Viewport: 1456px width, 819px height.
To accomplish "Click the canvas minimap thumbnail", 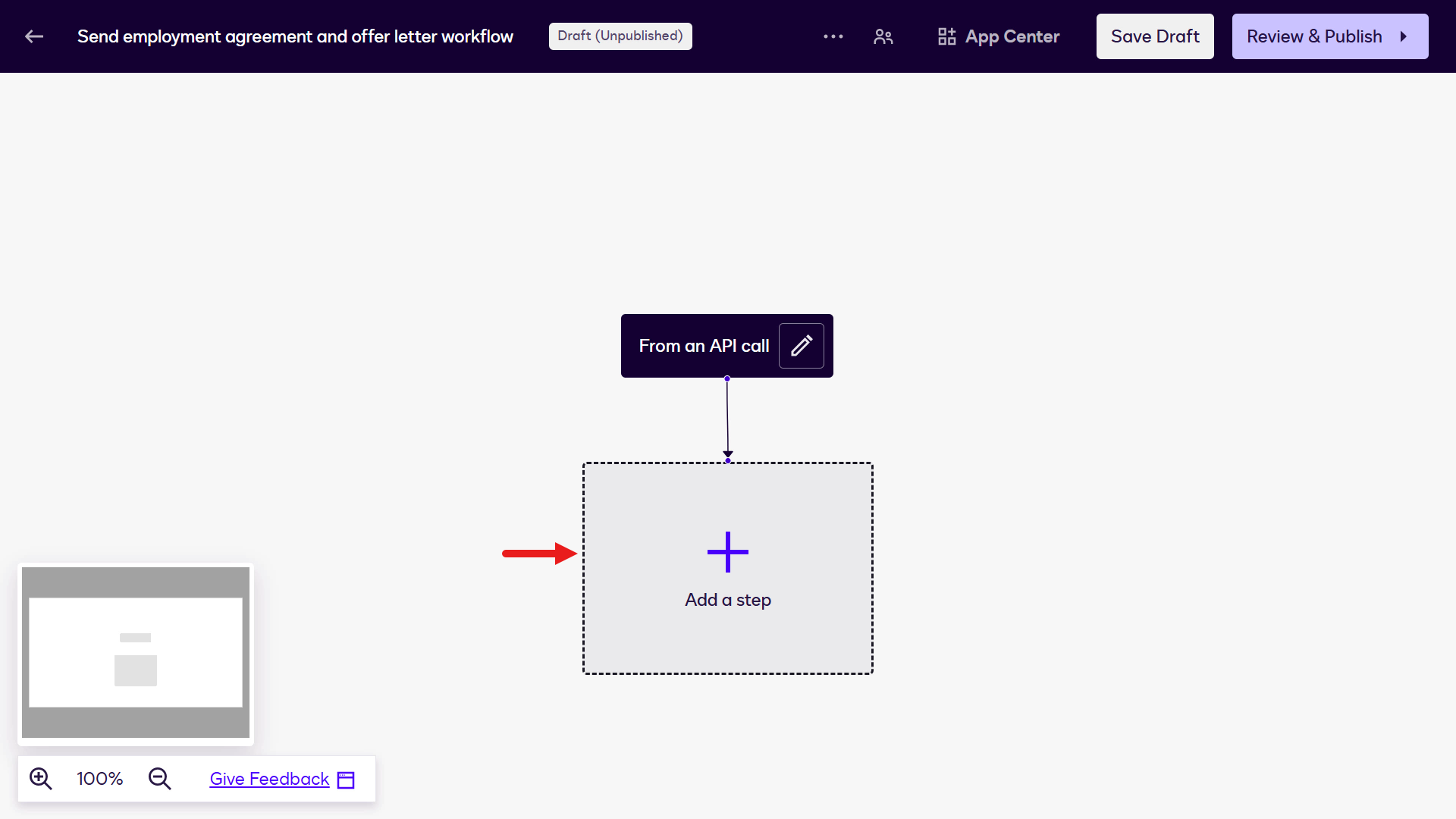I will pos(136,653).
